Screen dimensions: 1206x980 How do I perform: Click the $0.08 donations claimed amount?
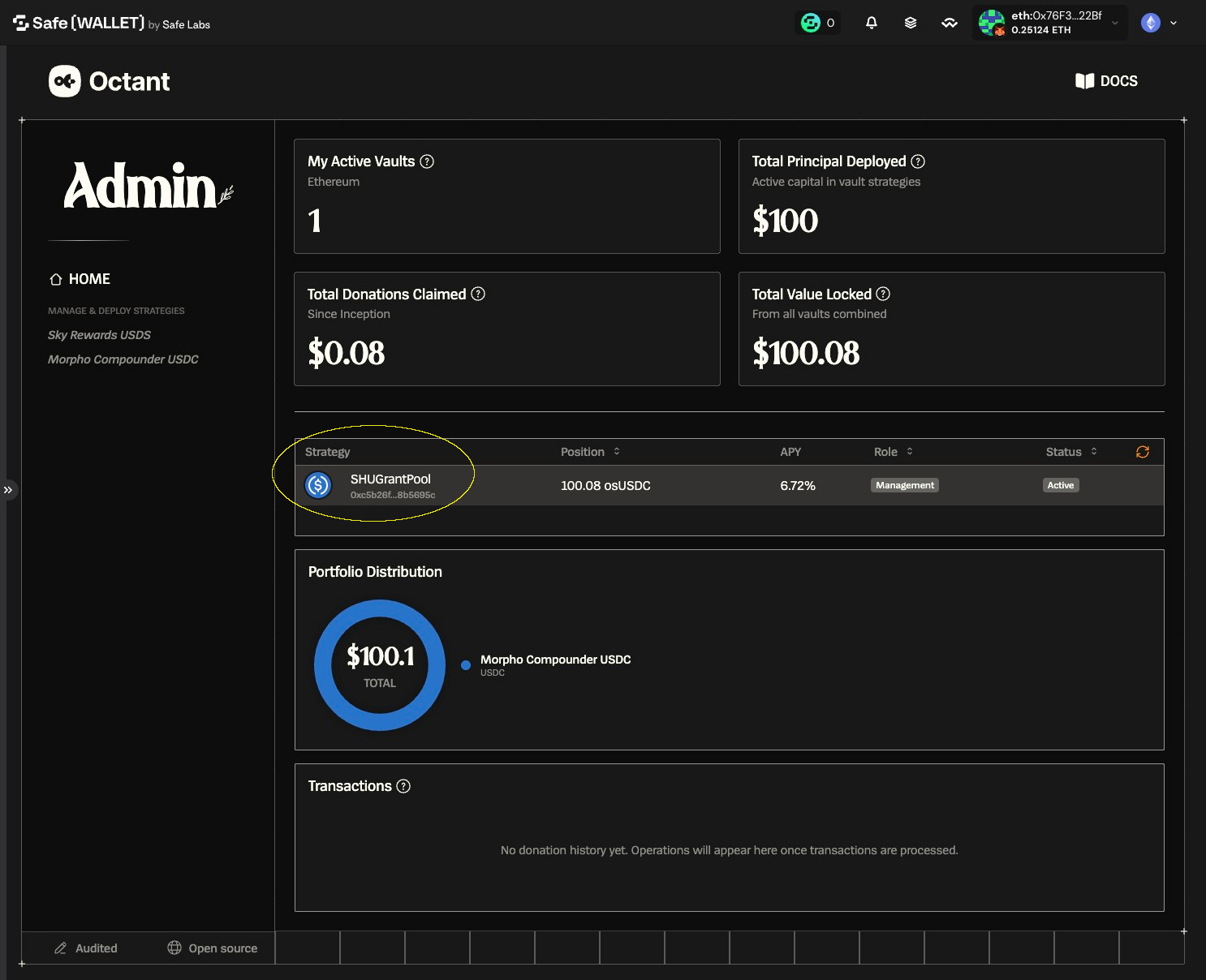pos(347,353)
